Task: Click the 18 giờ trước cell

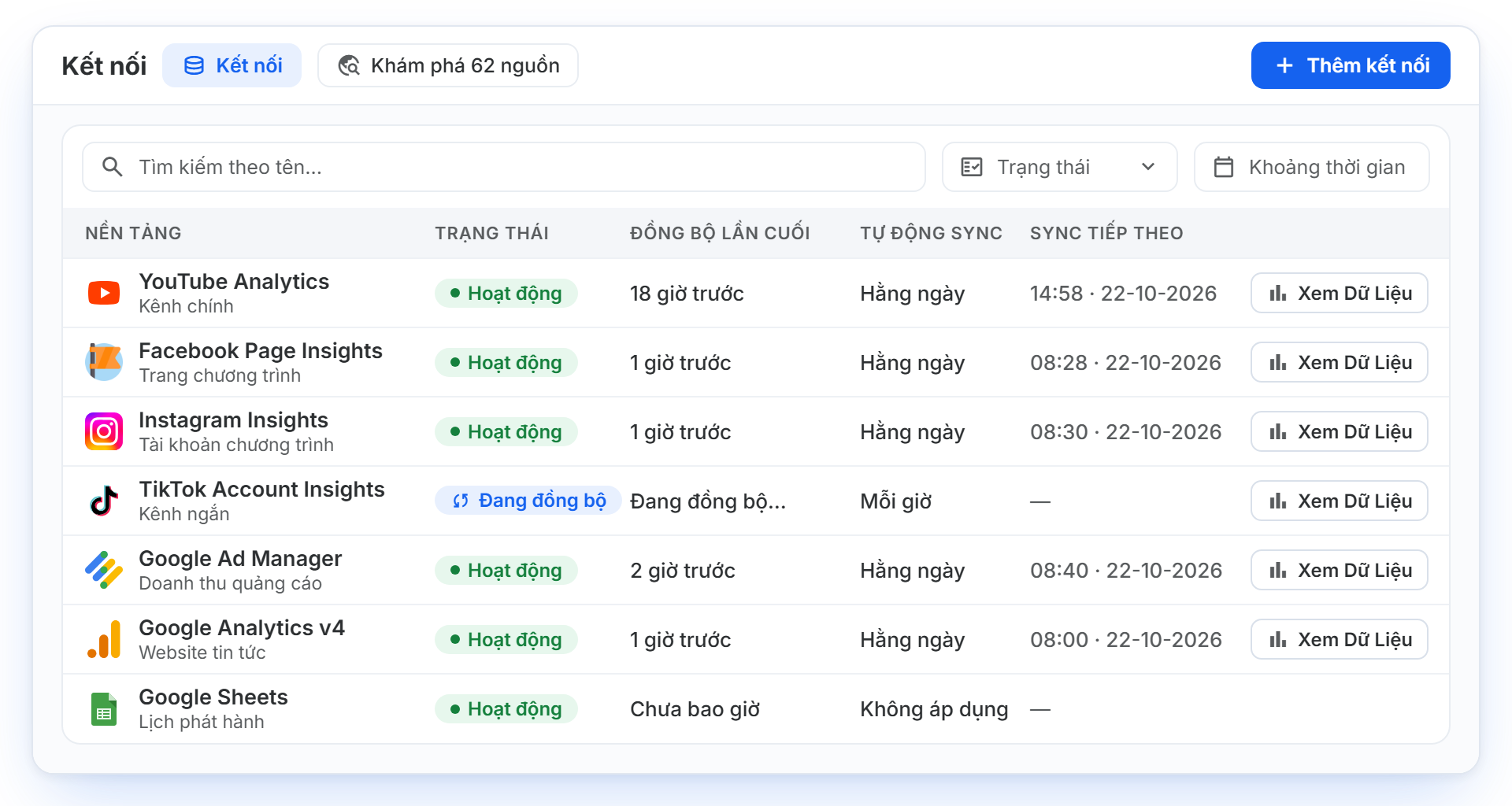Action: 687,294
